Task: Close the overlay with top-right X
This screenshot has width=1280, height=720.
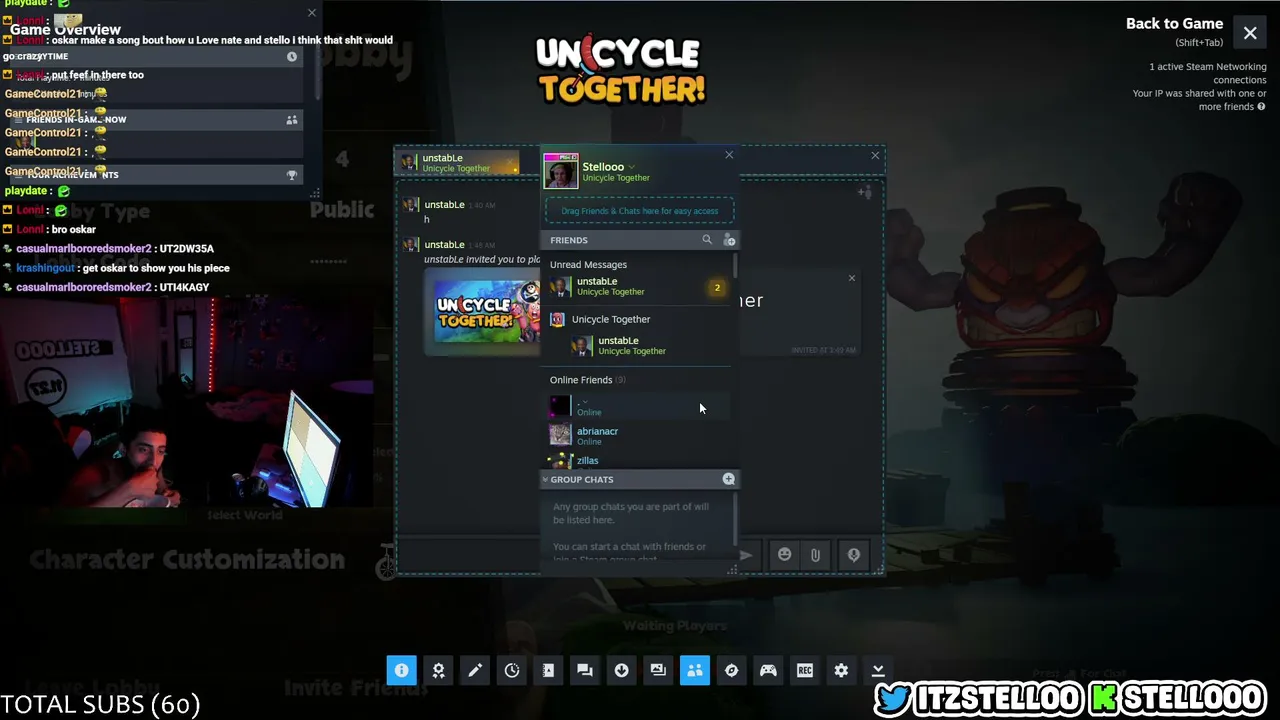Action: coord(1250,33)
